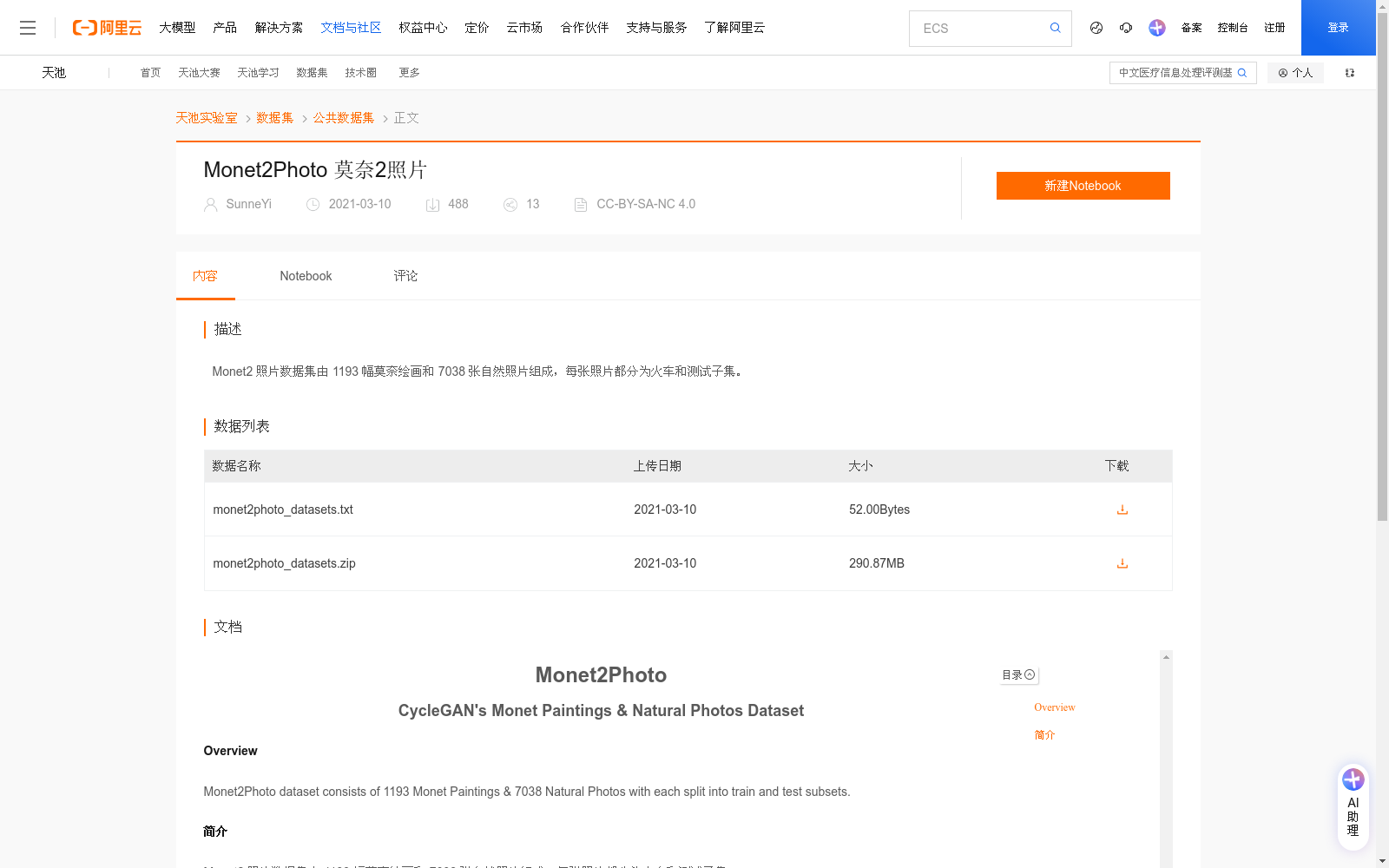Viewport: 1389px width, 868px height.
Task: Click the 注册 register link
Action: click(1274, 28)
